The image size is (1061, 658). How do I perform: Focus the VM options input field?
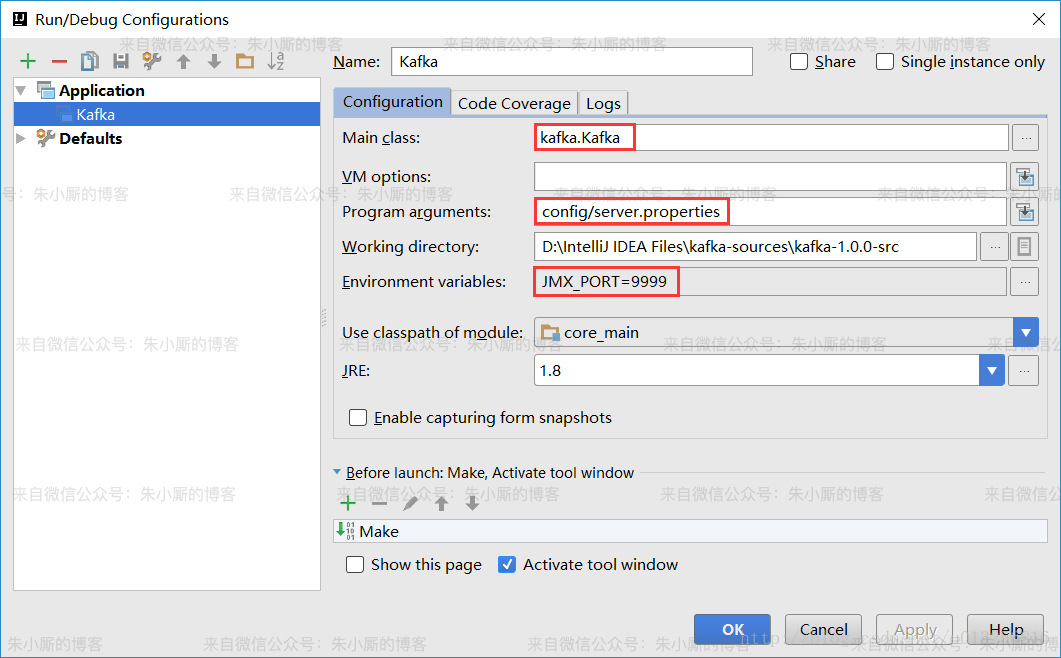[770, 177]
